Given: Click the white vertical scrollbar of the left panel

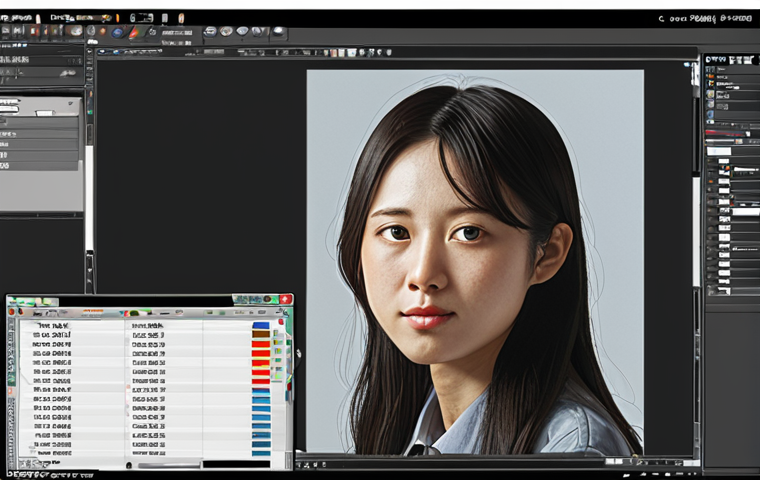Looking at the screenshot, I should click(x=89, y=197).
